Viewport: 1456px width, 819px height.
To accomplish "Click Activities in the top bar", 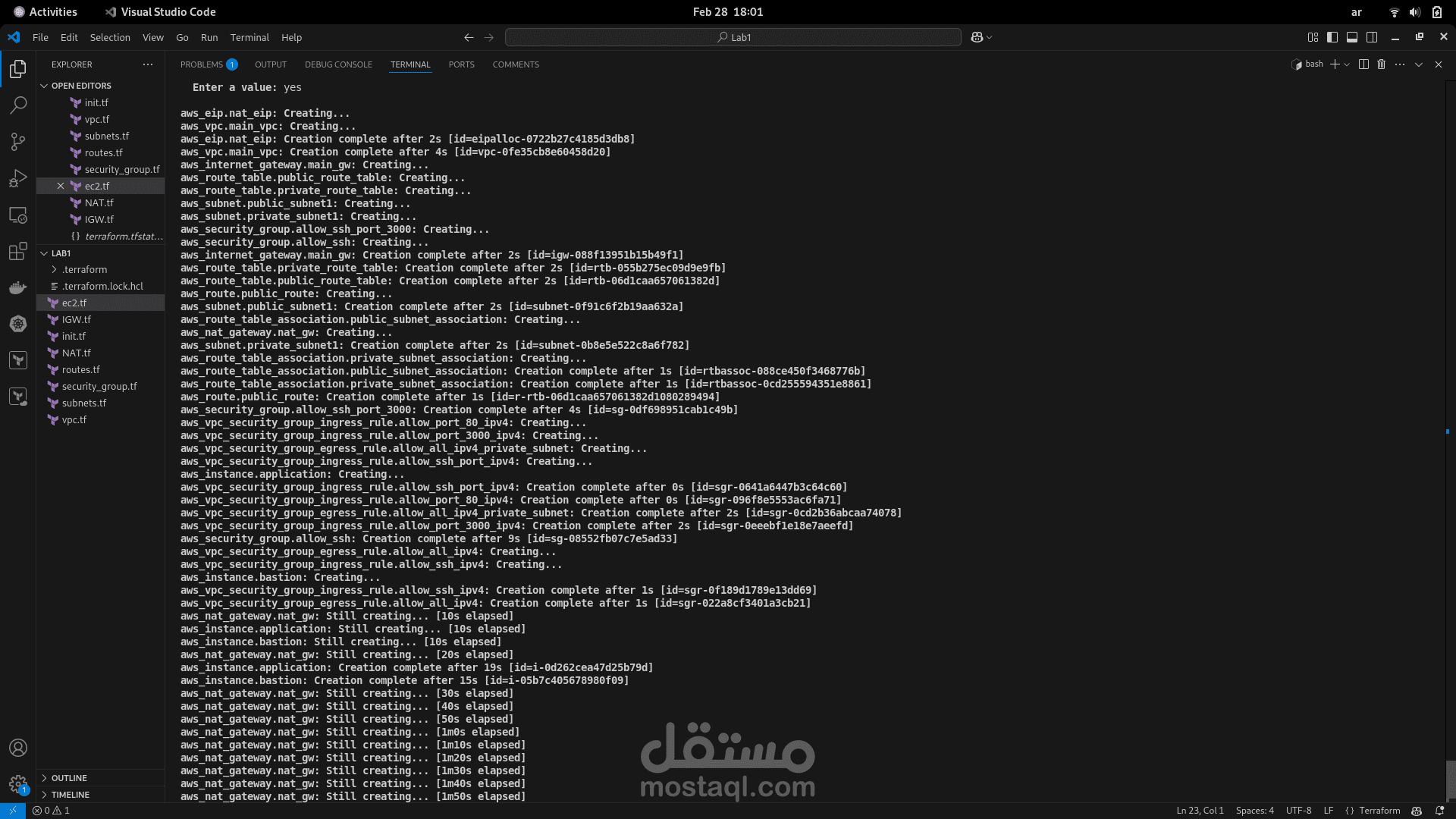I will (x=45, y=12).
